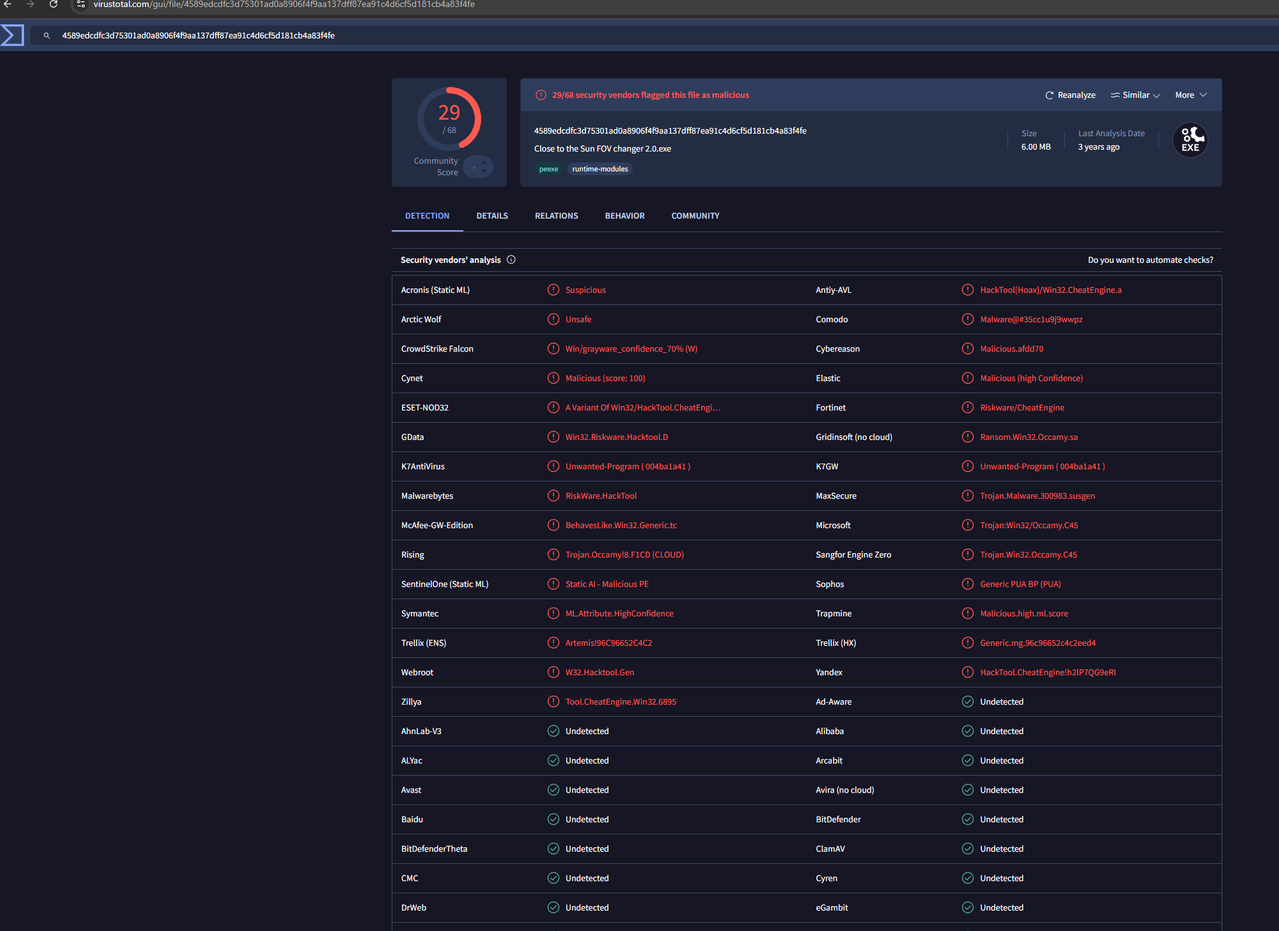Click the Win32.Riskware.Hacktool.D result

pyautogui.click(x=616, y=437)
